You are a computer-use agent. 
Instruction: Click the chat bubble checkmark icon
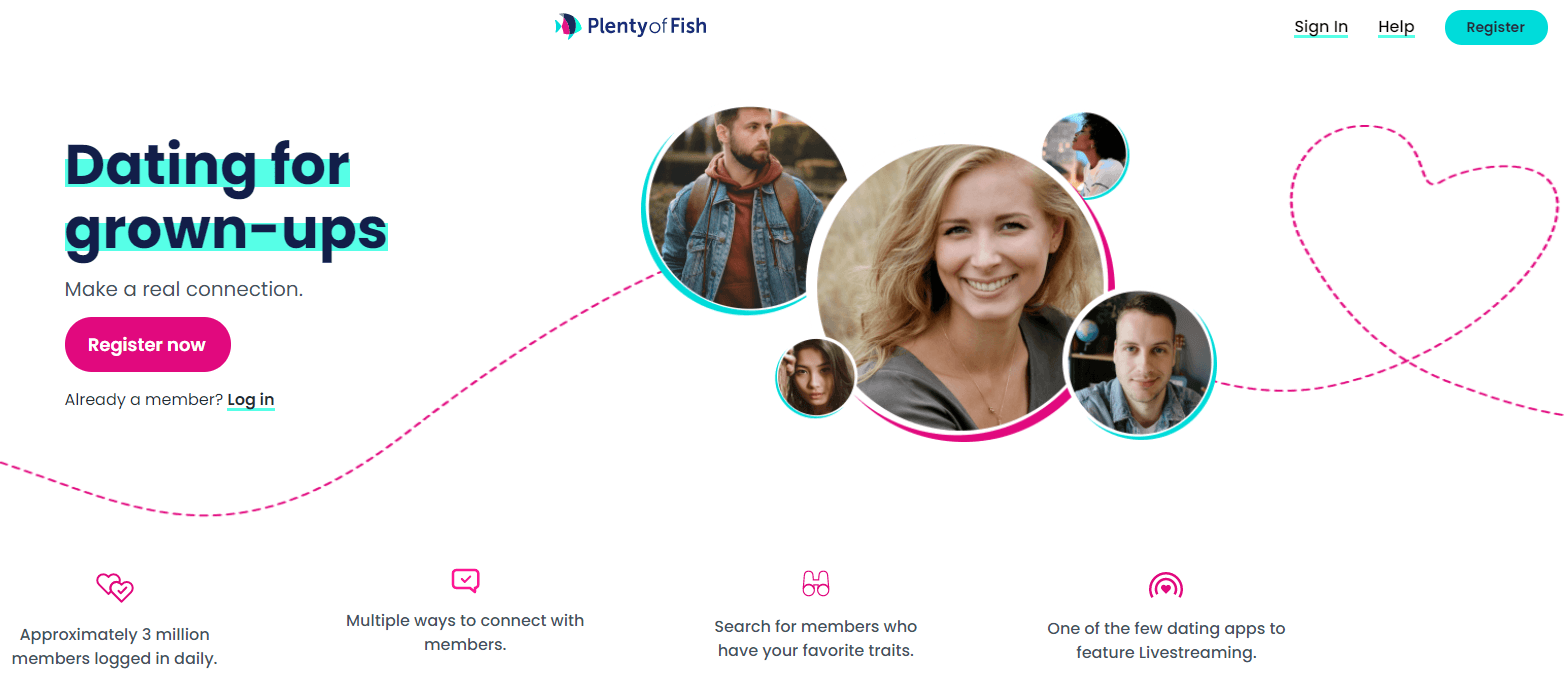(x=465, y=580)
